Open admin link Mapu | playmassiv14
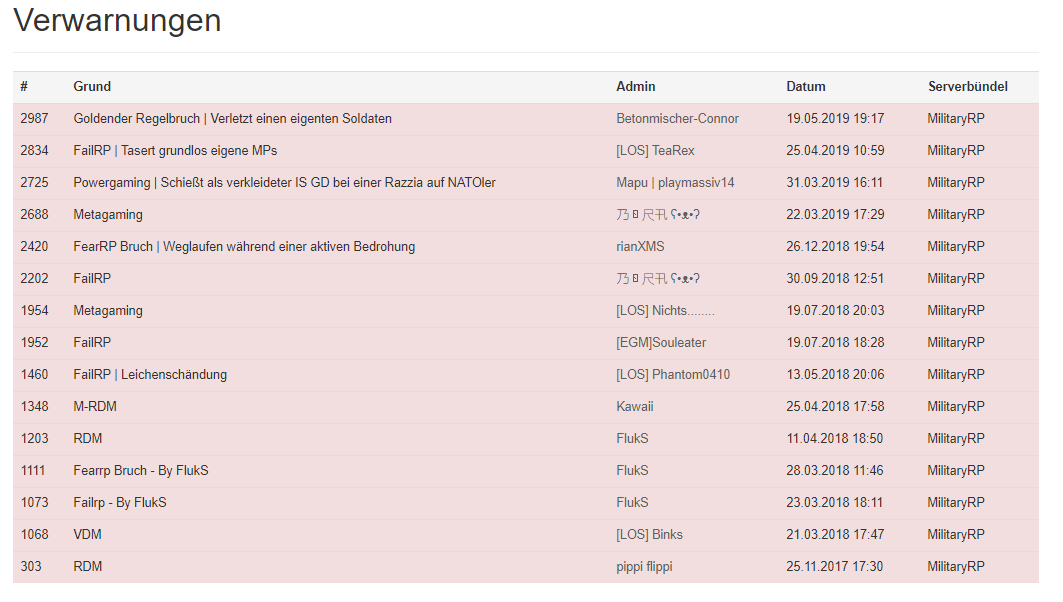The image size is (1063, 602). (x=675, y=182)
